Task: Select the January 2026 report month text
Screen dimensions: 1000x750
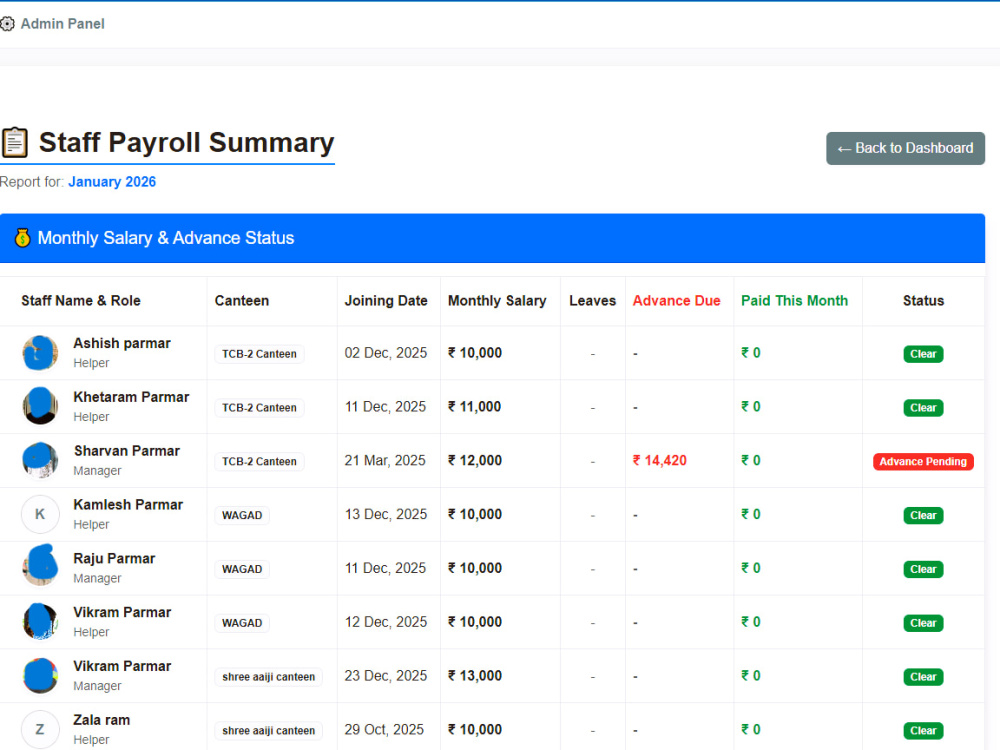Action: pyautogui.click(x=112, y=182)
